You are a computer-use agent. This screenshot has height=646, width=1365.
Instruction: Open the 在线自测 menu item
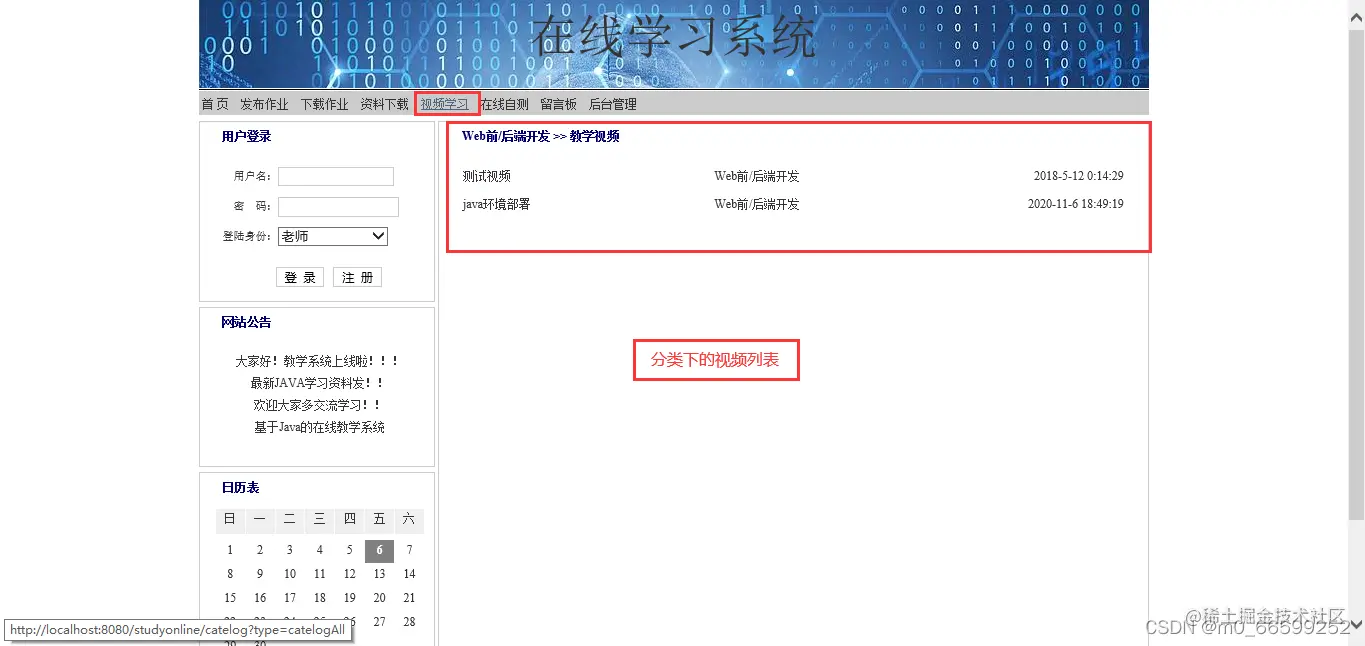(x=505, y=103)
